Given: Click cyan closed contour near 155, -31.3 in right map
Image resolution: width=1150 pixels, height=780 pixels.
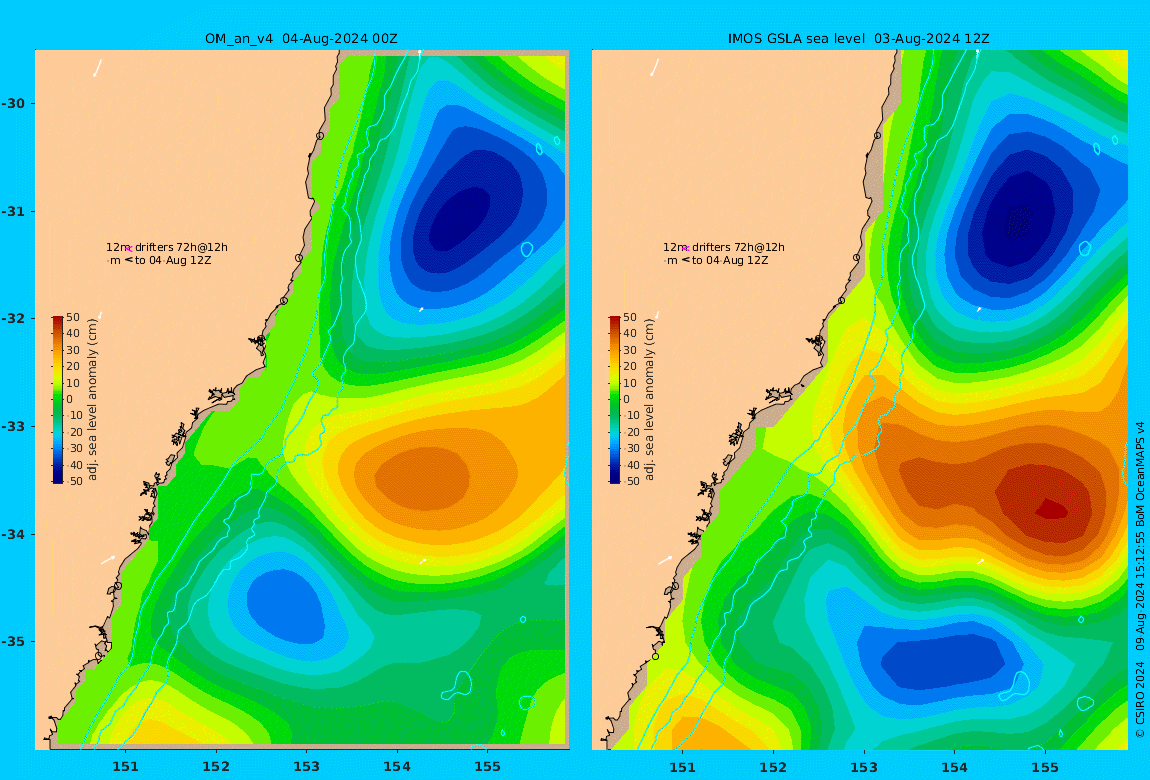Looking at the screenshot, I should pos(1085,249).
